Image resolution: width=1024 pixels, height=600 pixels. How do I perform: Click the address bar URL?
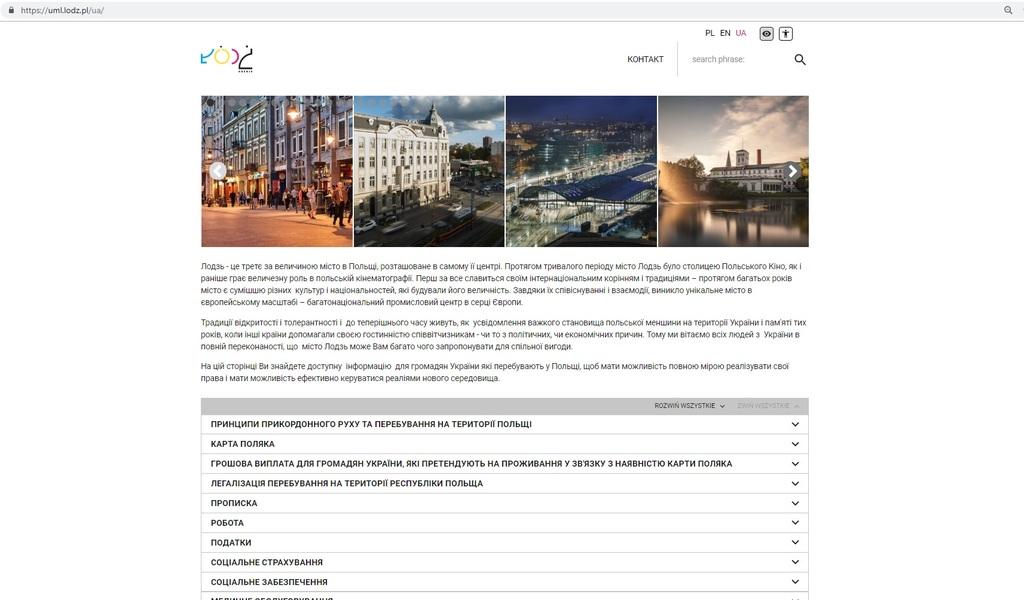62,10
